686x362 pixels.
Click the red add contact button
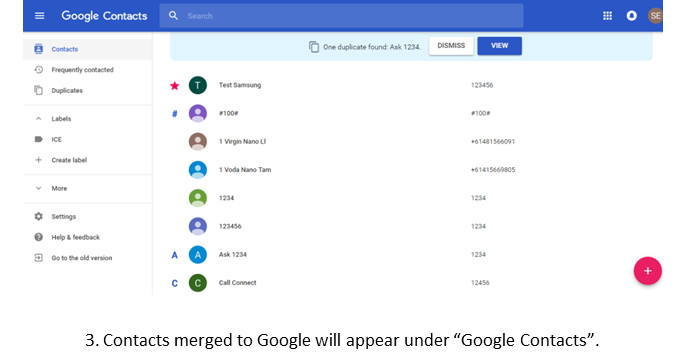pos(648,271)
